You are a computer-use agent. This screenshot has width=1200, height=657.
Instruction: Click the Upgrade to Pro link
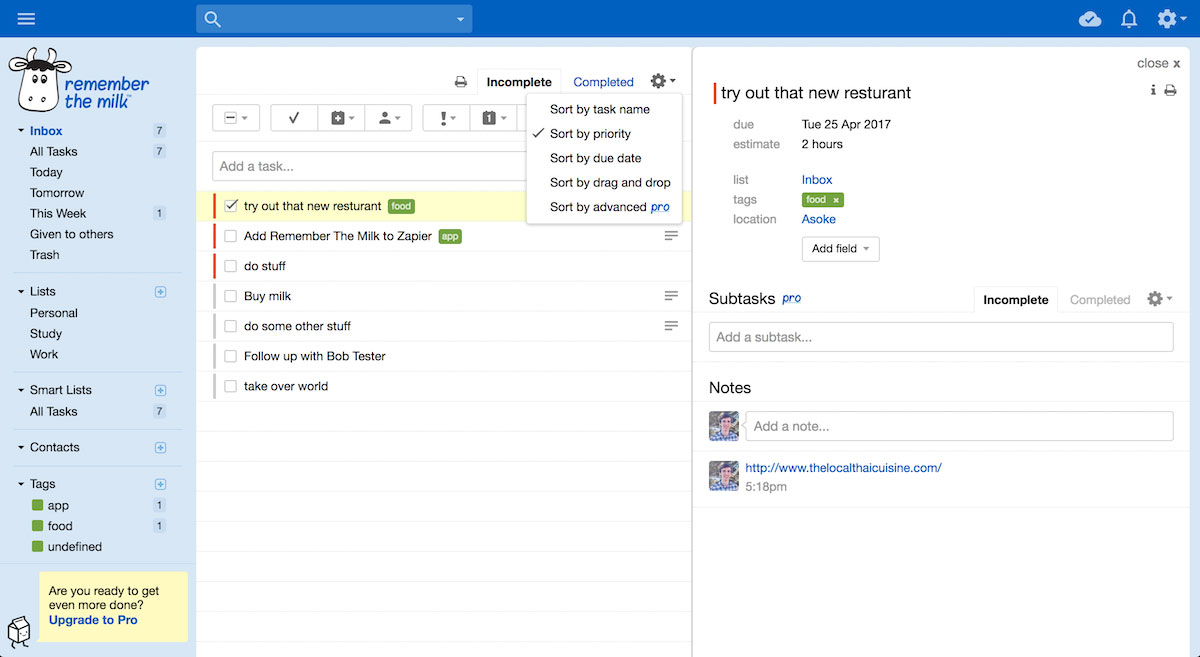pos(93,620)
